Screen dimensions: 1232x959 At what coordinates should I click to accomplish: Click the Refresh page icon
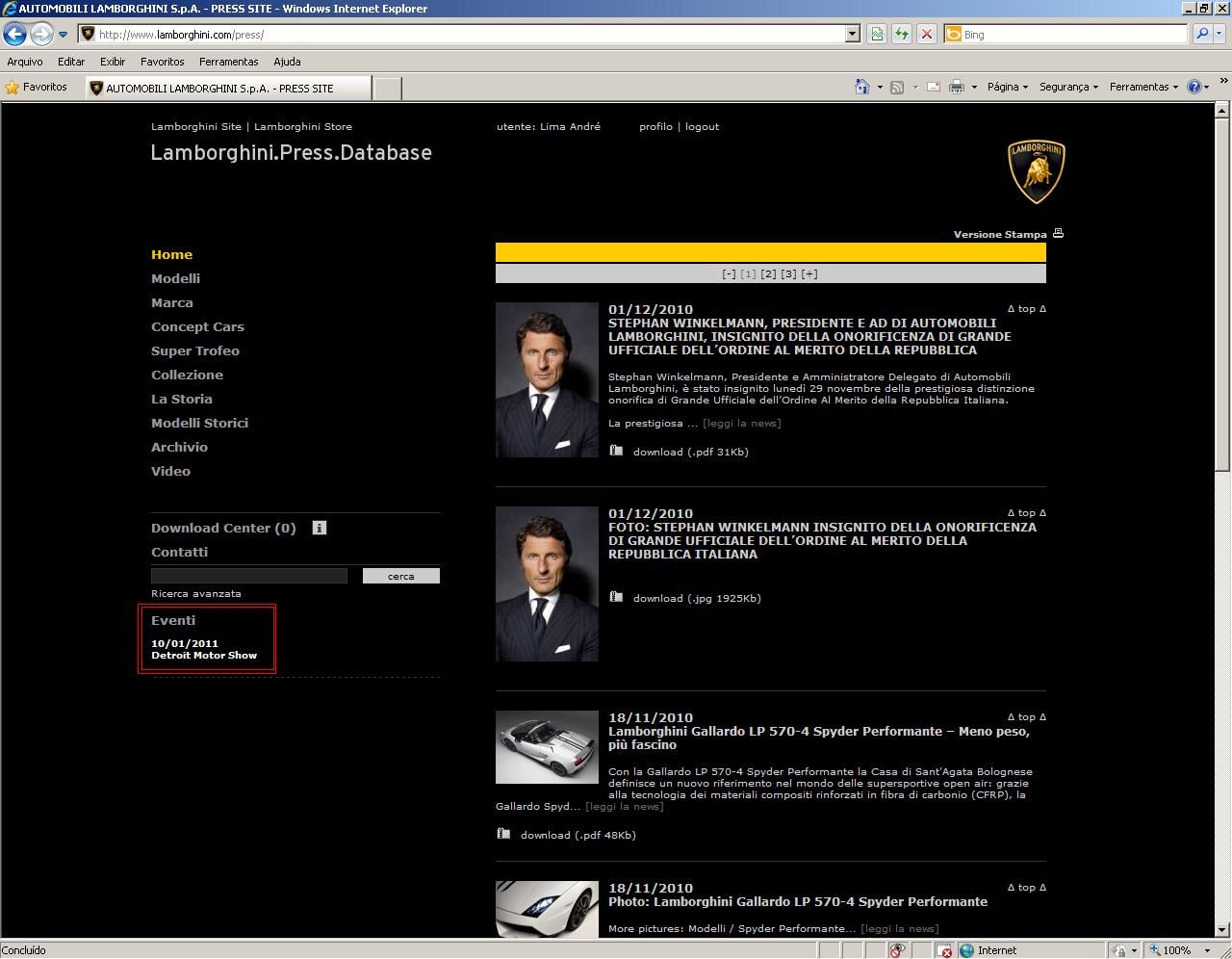[901, 34]
